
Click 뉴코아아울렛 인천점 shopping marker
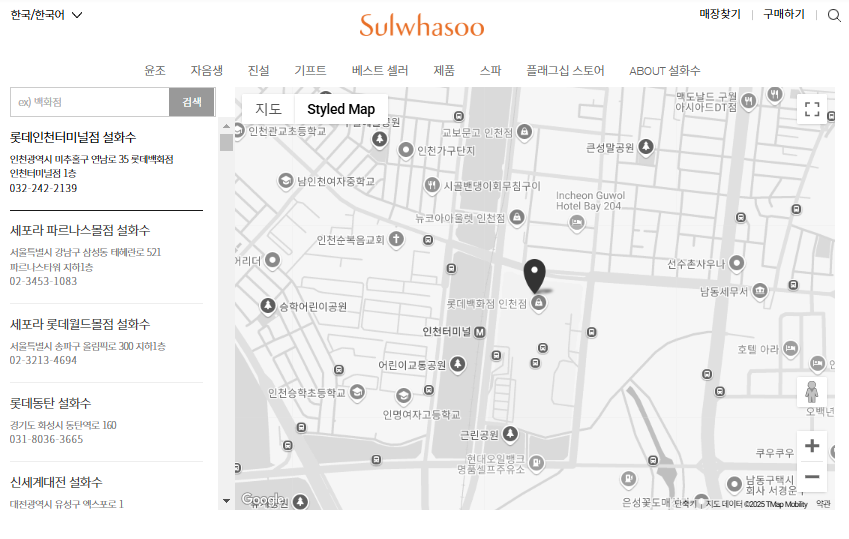[517, 217]
